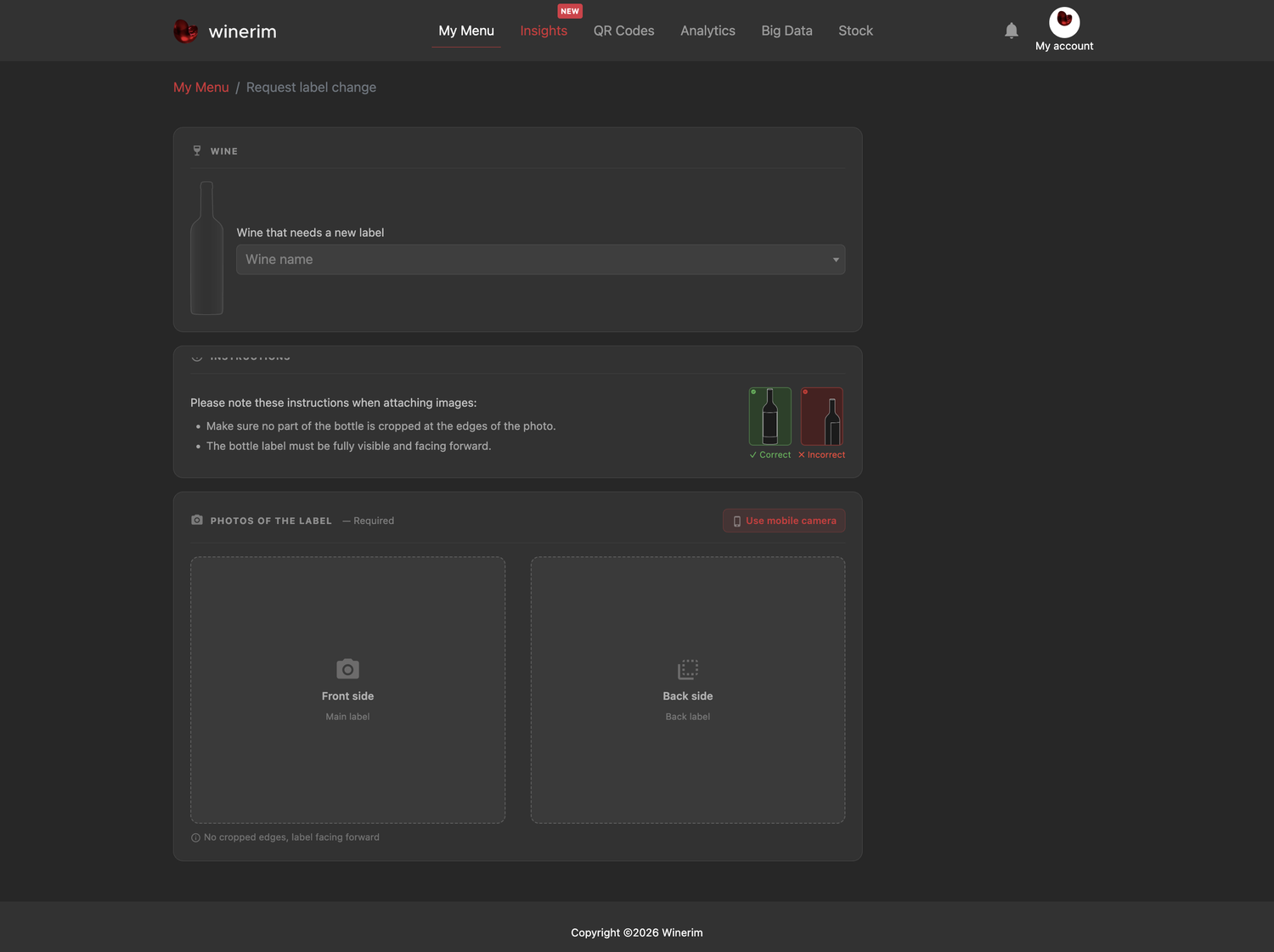Click the Required text
1274x952 pixels.
click(369, 521)
